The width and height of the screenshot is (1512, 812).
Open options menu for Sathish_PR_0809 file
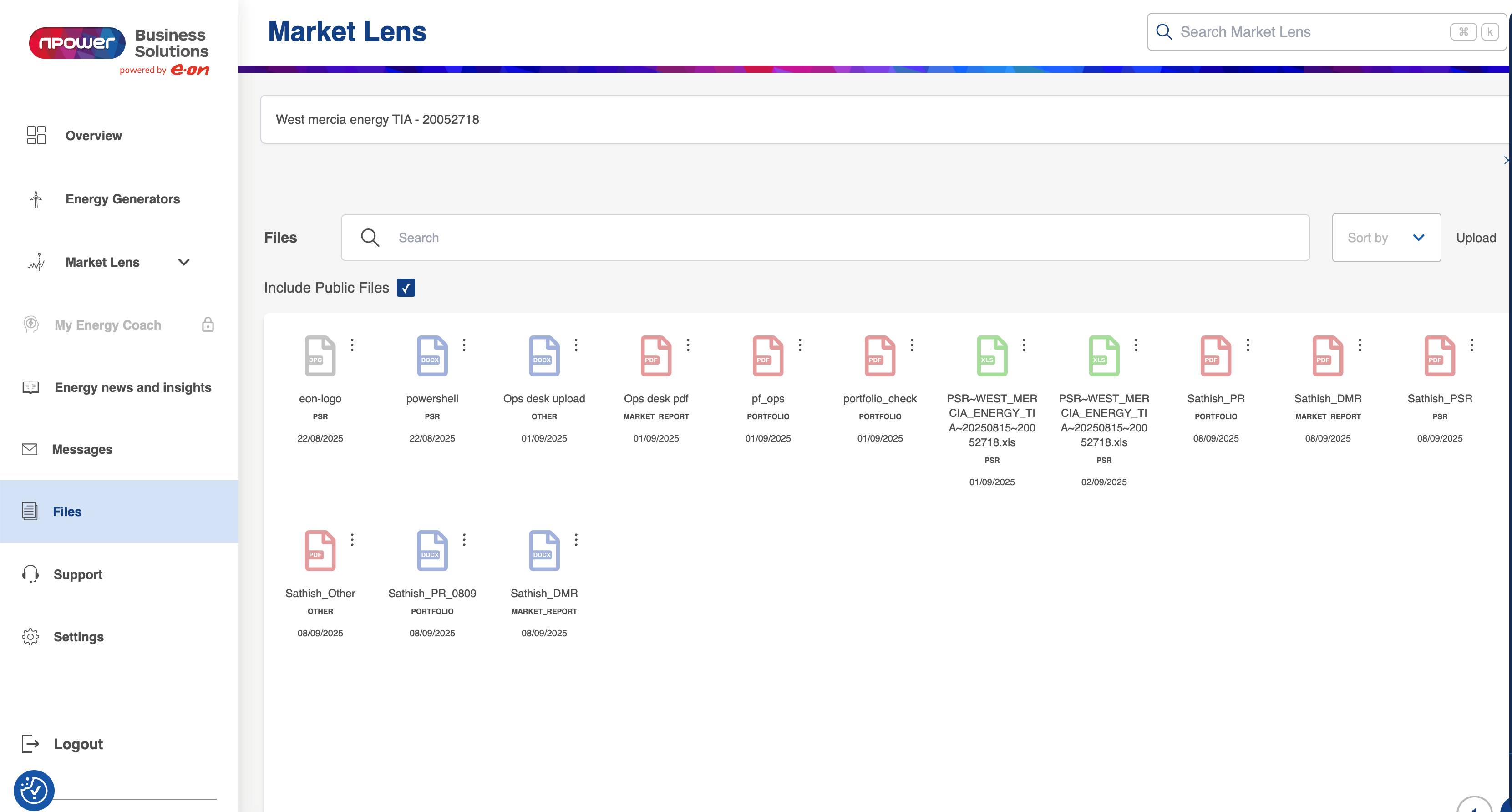click(464, 539)
